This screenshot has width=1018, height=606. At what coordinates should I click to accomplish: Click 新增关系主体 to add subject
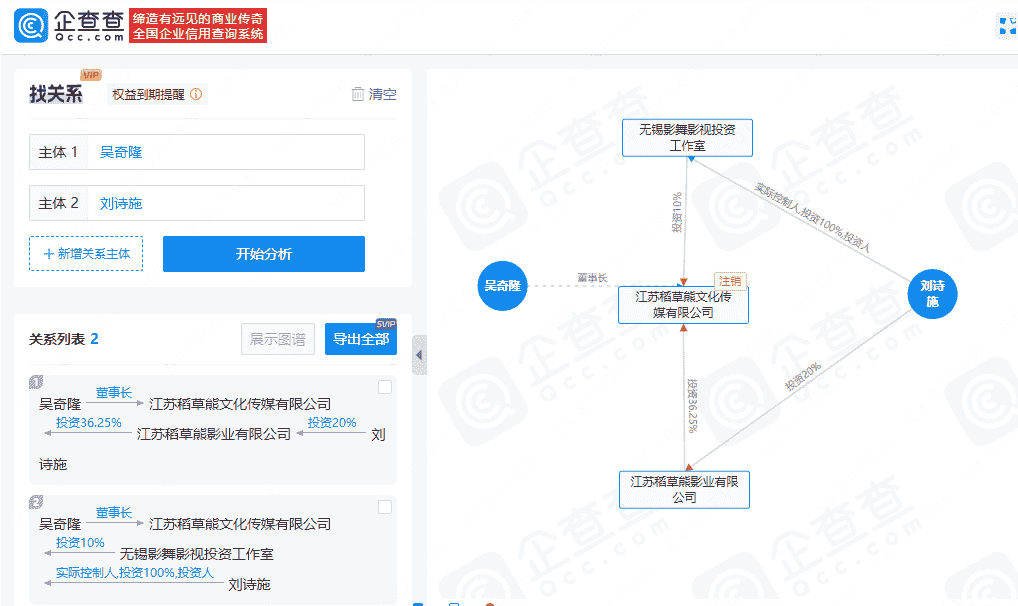pyautogui.click(x=86, y=253)
